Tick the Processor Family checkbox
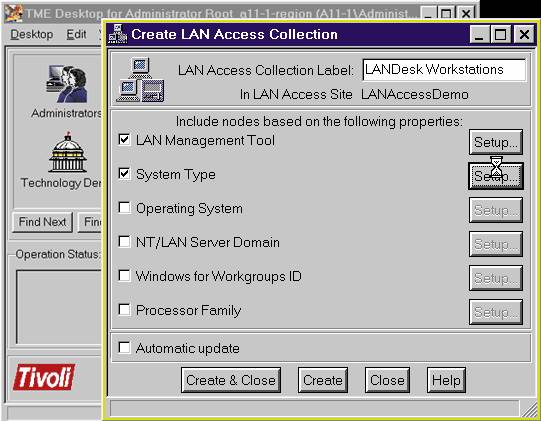 124,310
